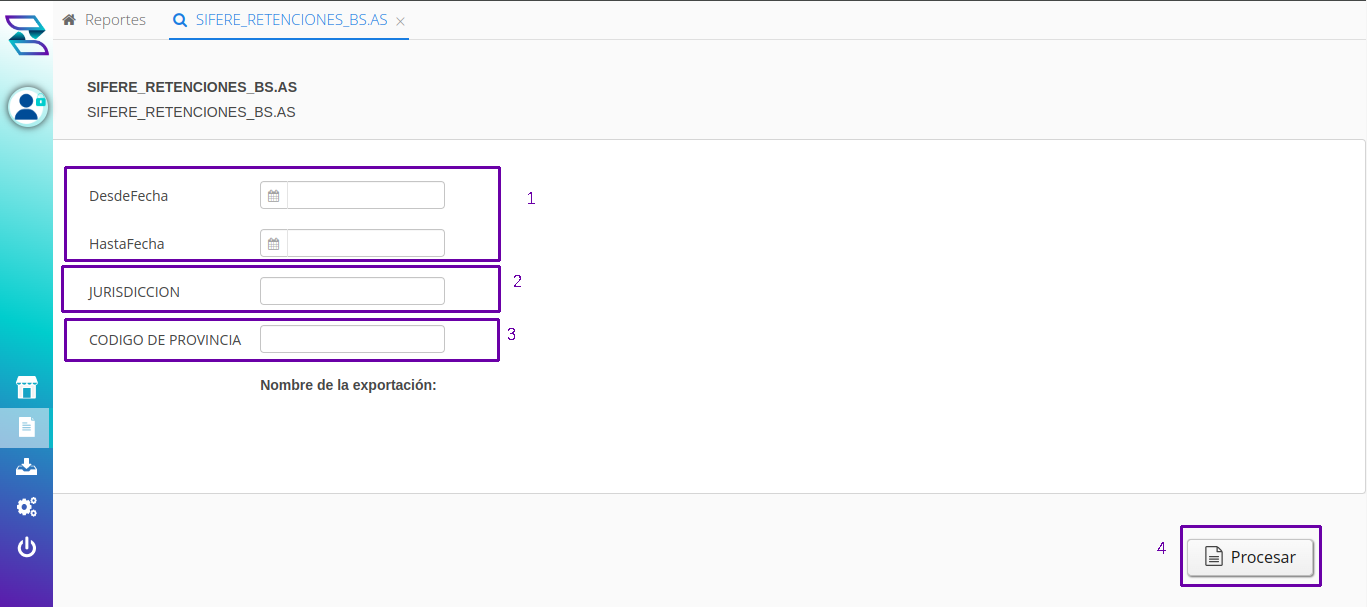This screenshot has height=607, width=1367.
Task: Click the bold SIFERE_RETENCIONES_BS.AS heading
Action: [x=192, y=87]
